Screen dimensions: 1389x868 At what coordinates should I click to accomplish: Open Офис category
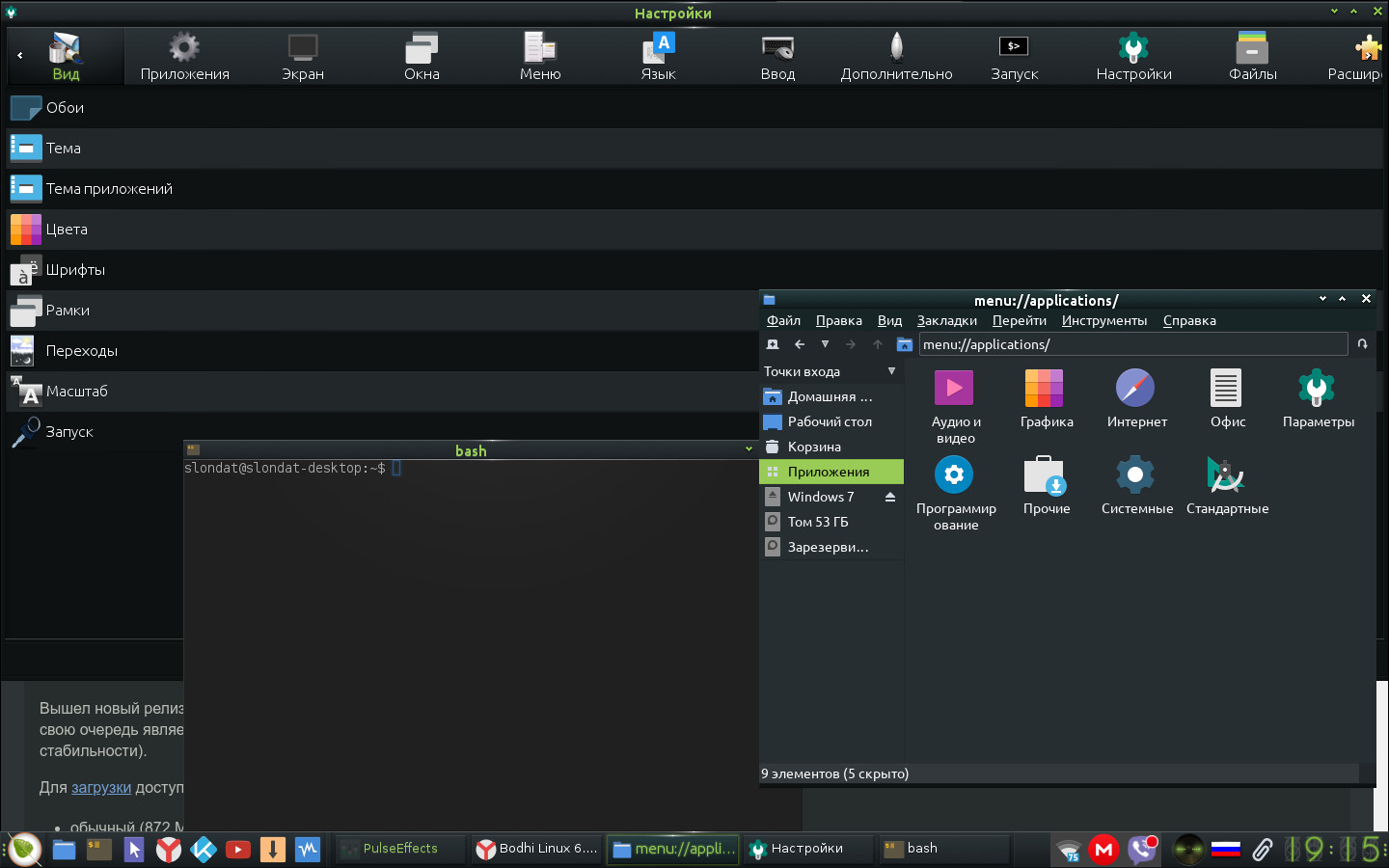click(1227, 399)
